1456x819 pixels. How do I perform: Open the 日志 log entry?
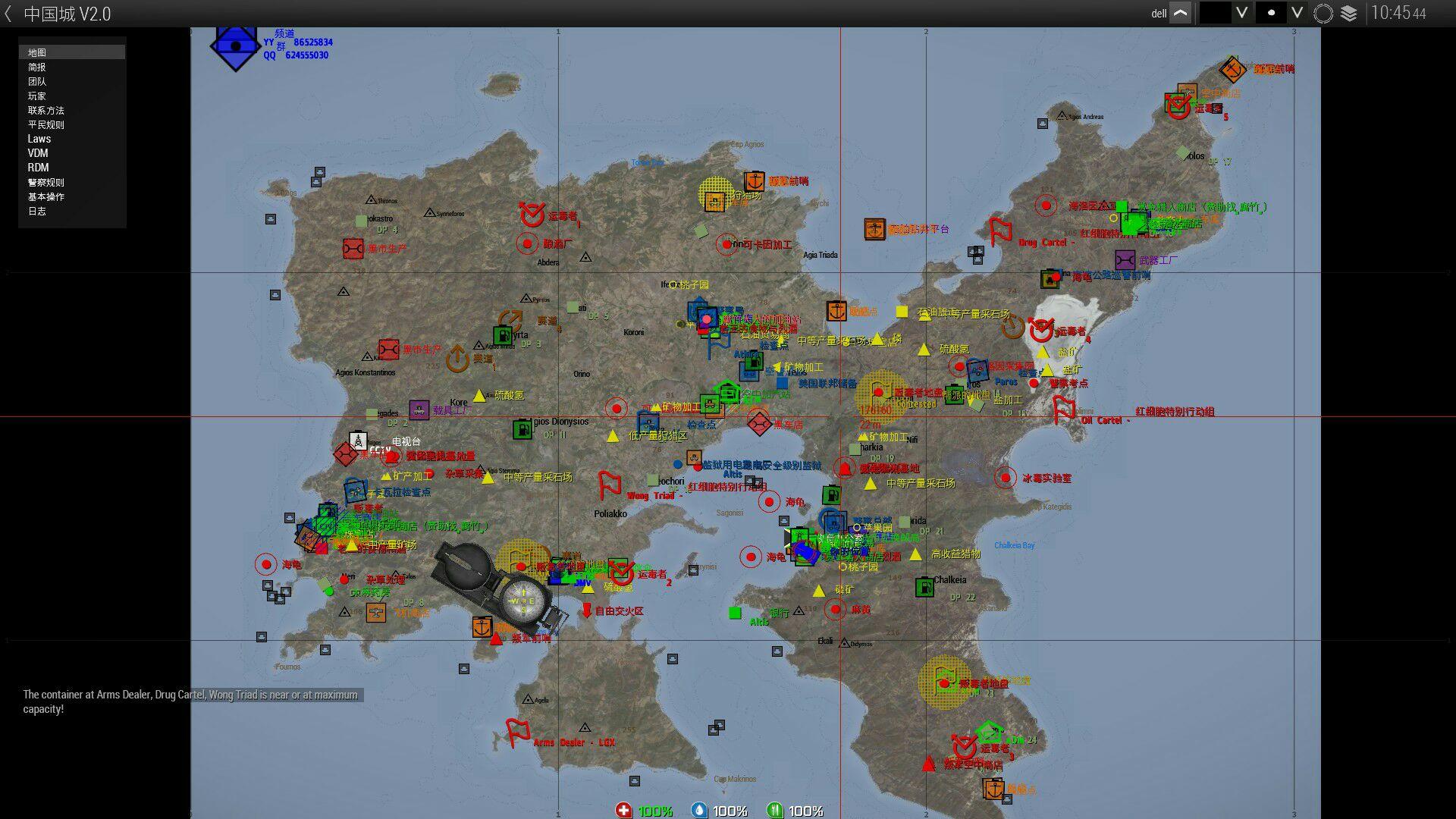click(37, 211)
